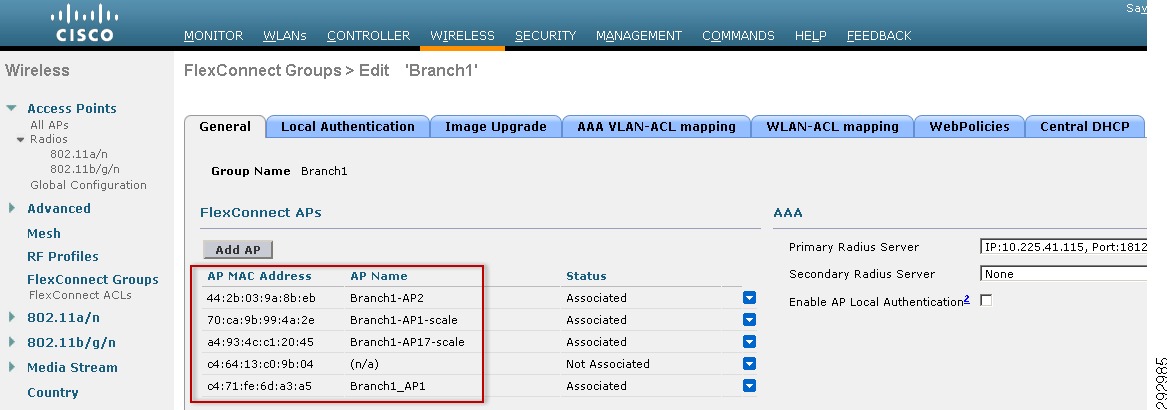Select MAC address 44:2b:03:9a:8b:eb
The width and height of the screenshot is (1167, 410).
(261, 298)
